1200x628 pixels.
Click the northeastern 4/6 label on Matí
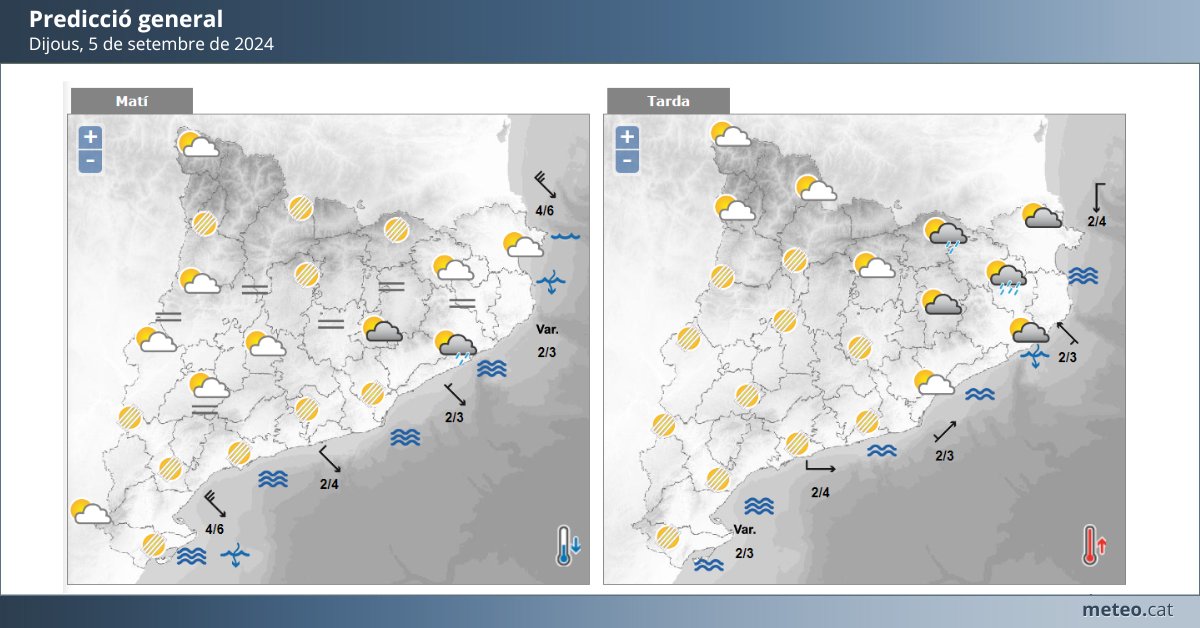click(545, 210)
